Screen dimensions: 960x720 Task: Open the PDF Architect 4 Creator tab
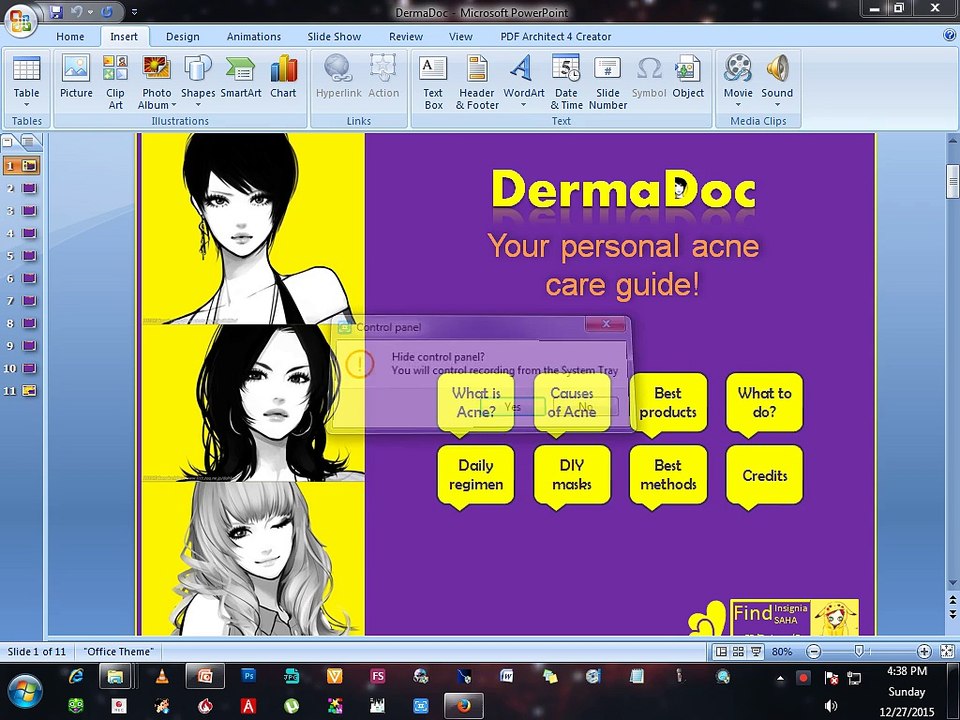tap(555, 36)
